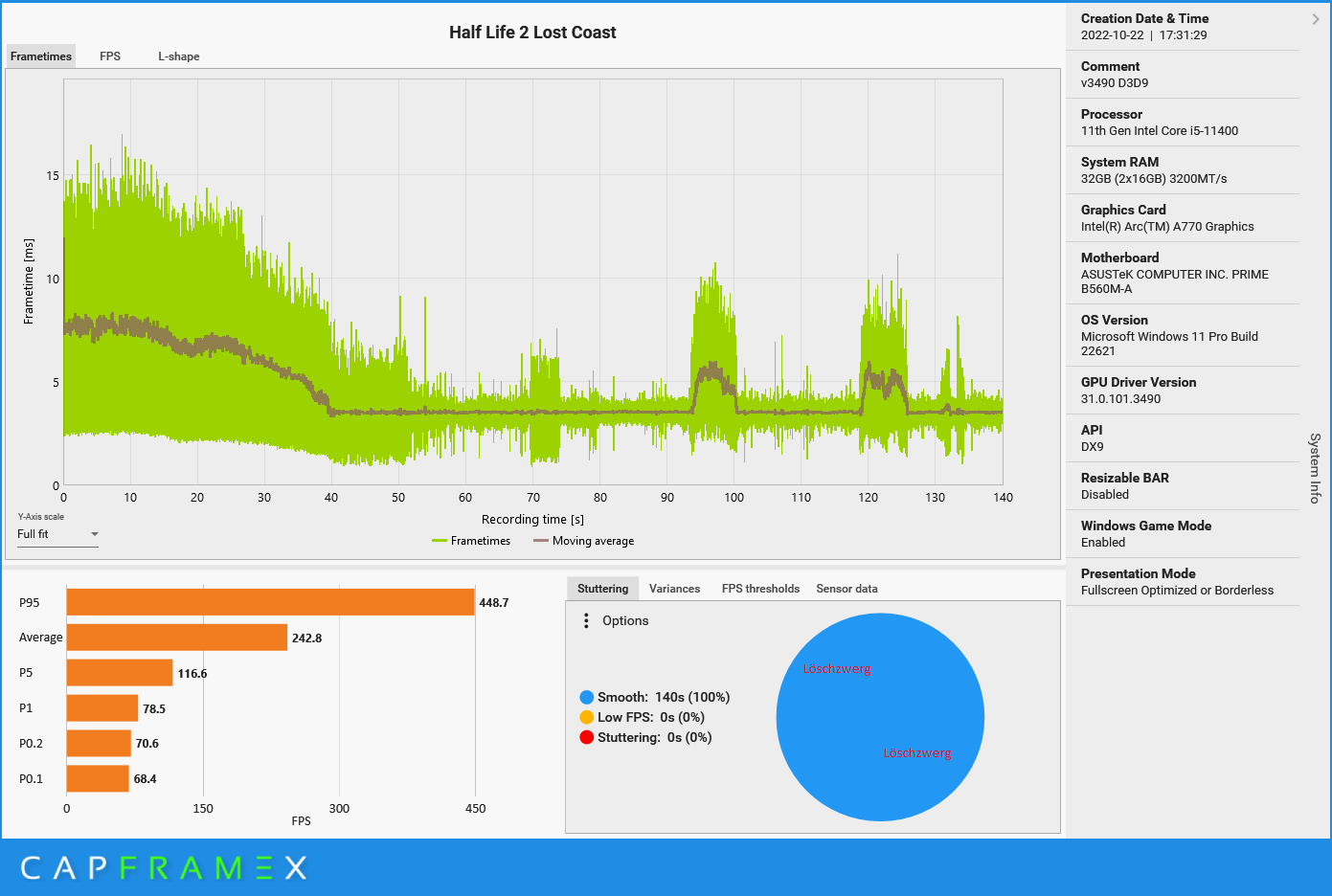Open the FPS thresholds tab
Image resolution: width=1332 pixels, height=896 pixels.
pos(760,589)
